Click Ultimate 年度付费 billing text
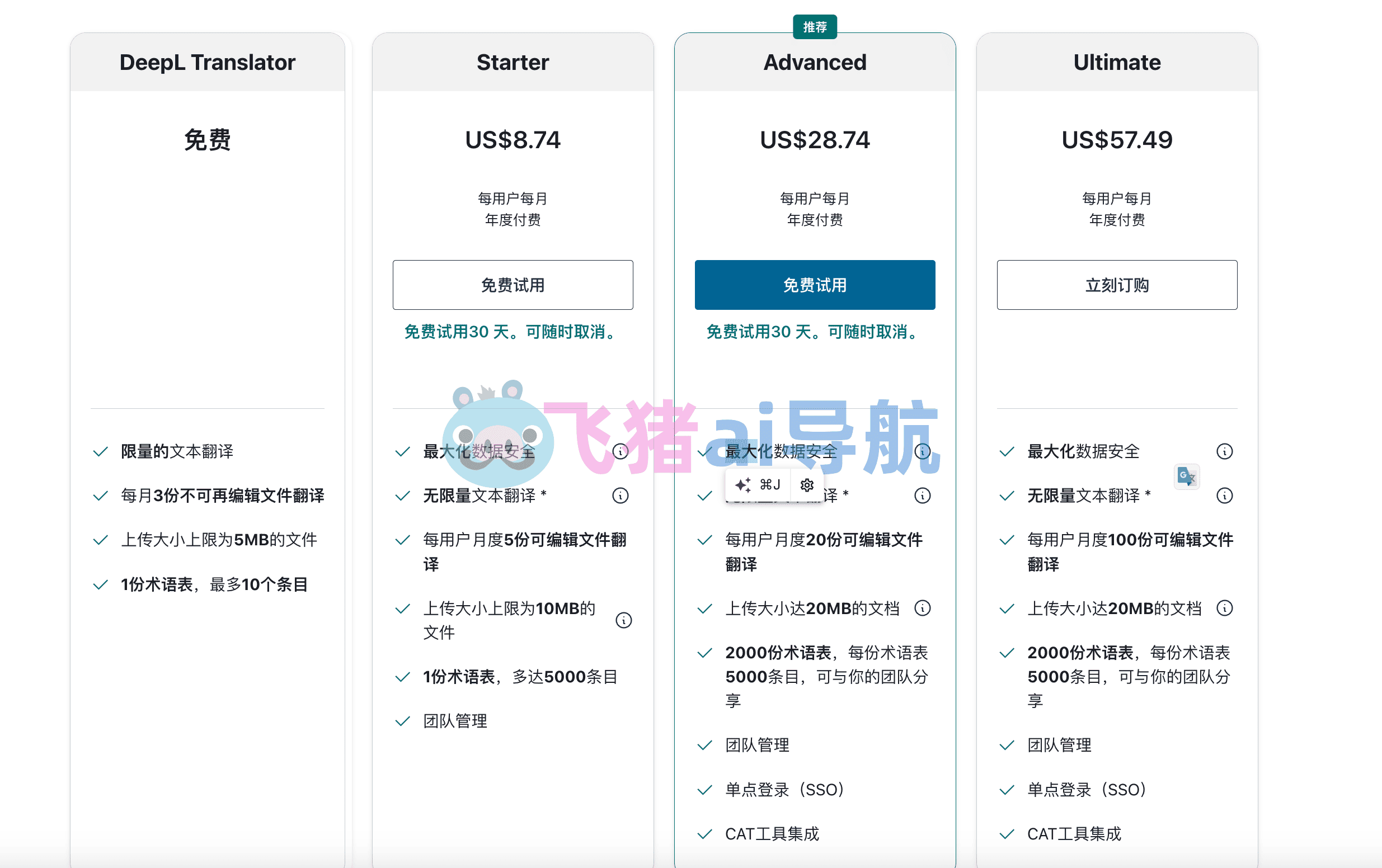This screenshot has width=1382, height=868. (x=1117, y=220)
